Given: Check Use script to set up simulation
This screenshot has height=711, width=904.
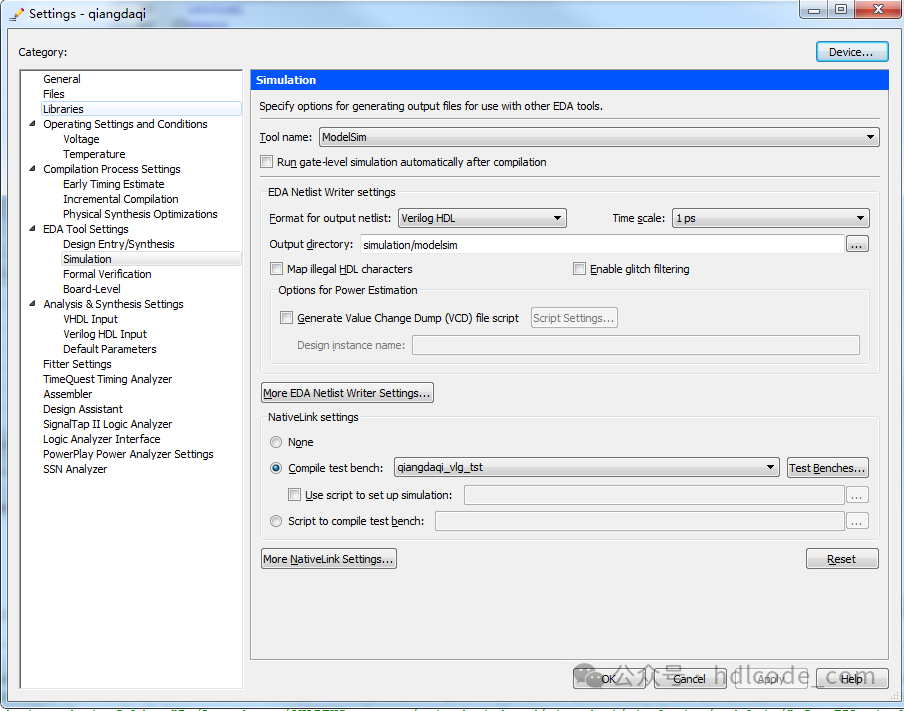Looking at the screenshot, I should coord(295,495).
